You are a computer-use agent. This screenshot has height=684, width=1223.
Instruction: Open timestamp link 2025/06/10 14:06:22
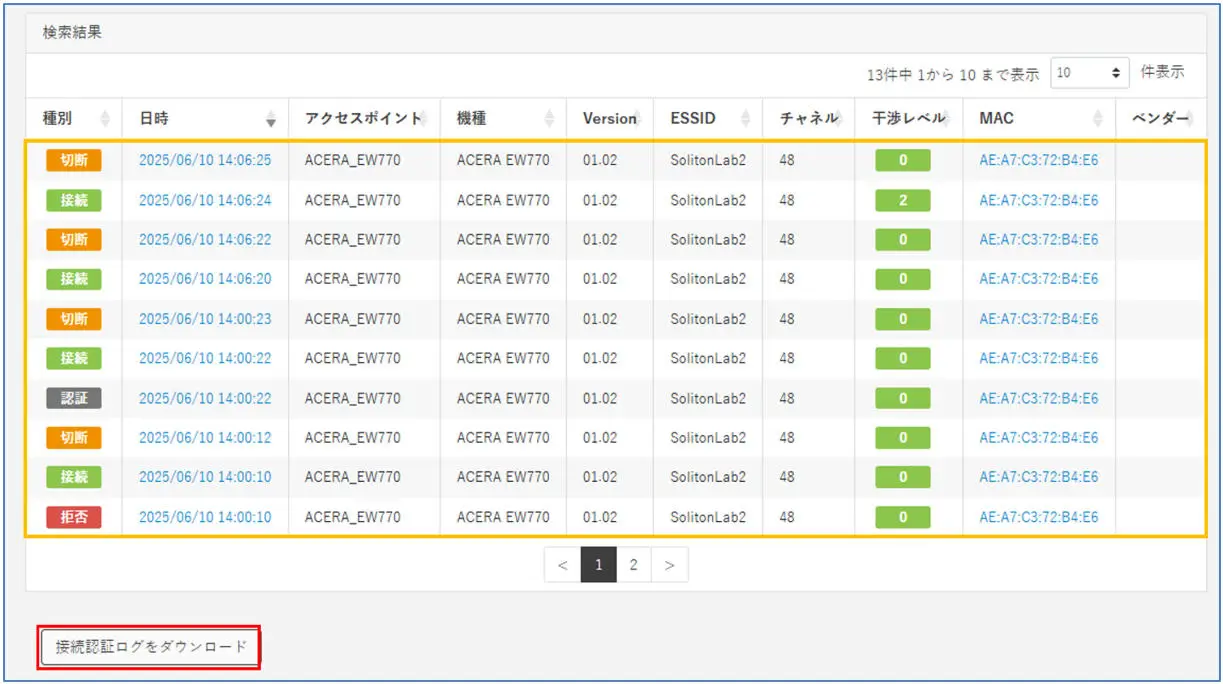pos(205,239)
